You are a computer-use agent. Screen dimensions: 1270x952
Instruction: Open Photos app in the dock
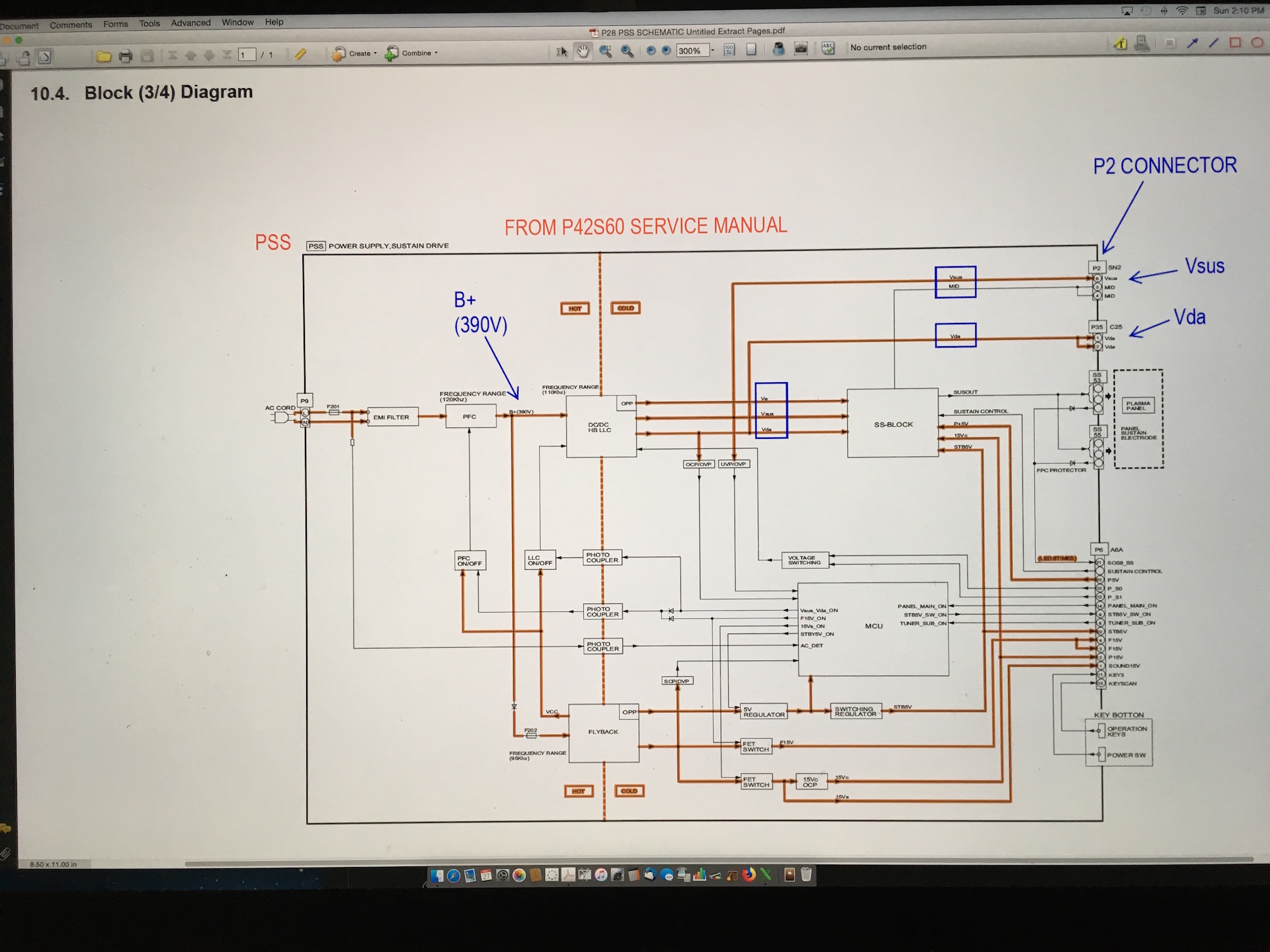pyautogui.click(x=519, y=875)
